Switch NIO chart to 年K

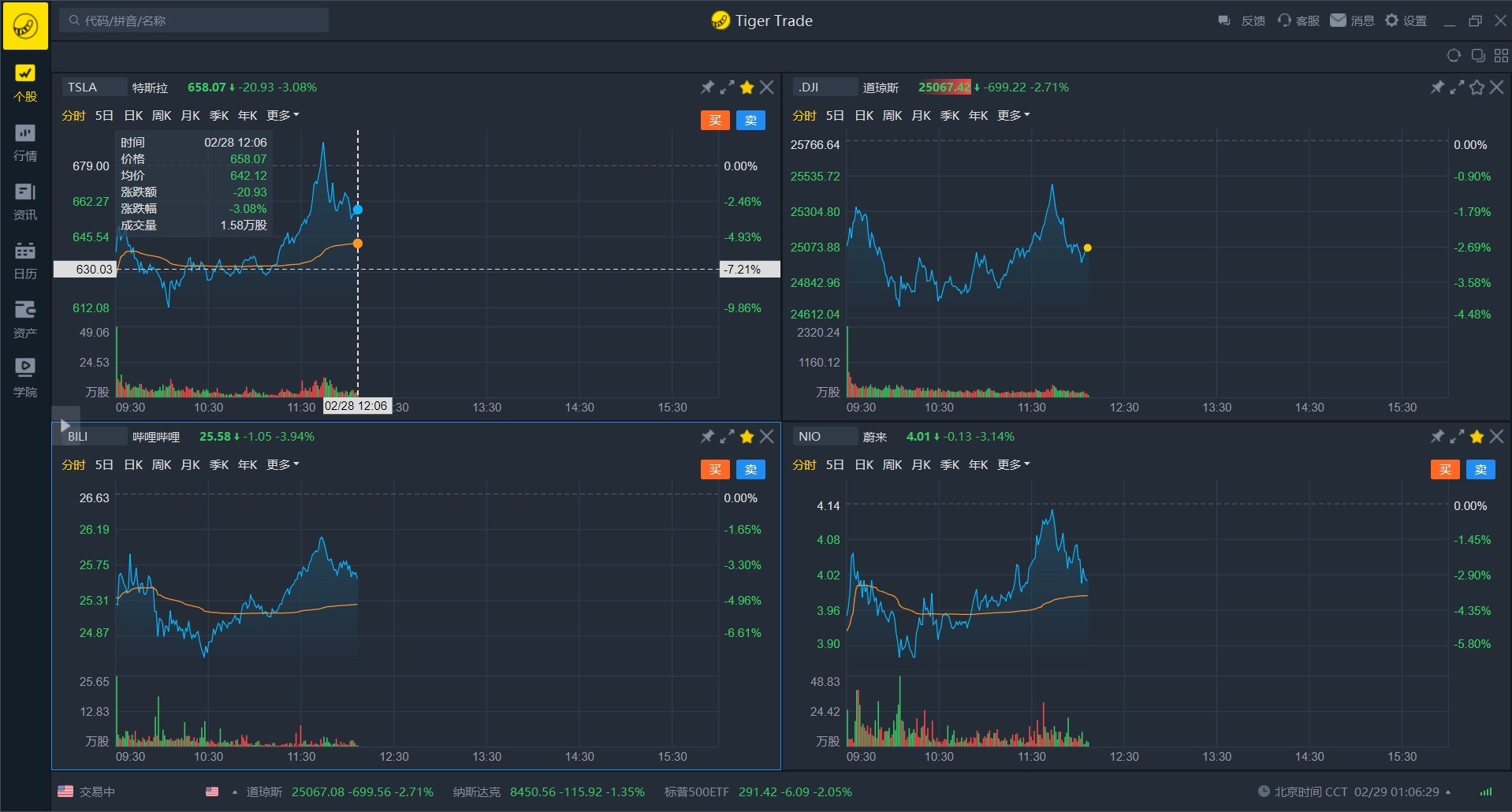(x=978, y=464)
